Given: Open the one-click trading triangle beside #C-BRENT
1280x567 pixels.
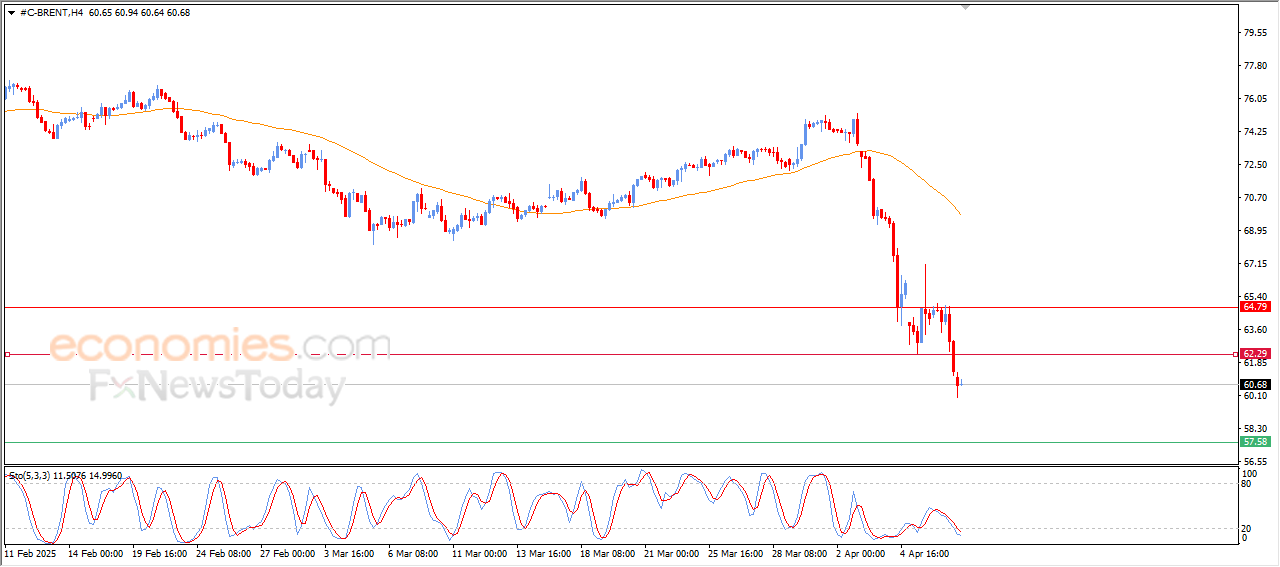Looking at the screenshot, I should coord(11,13).
